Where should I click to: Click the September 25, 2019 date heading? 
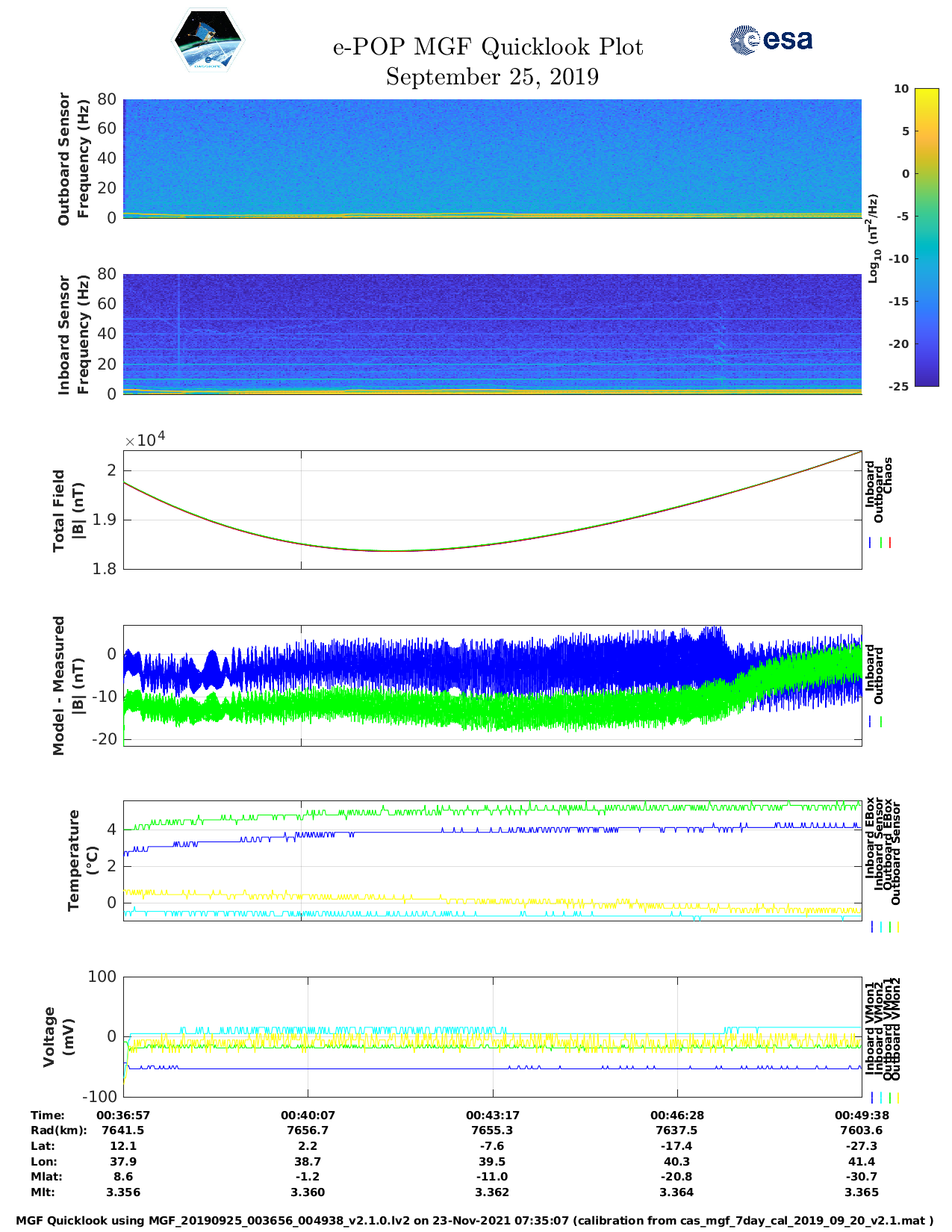click(492, 77)
